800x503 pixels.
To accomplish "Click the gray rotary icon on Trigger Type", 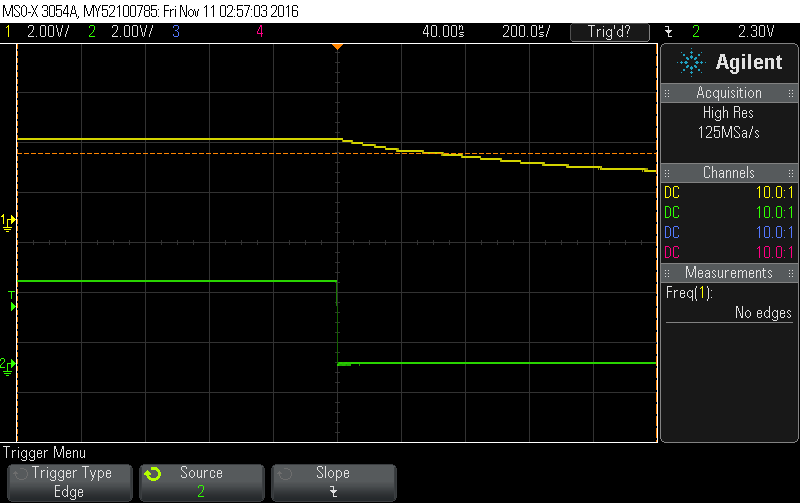I will click(x=20, y=474).
